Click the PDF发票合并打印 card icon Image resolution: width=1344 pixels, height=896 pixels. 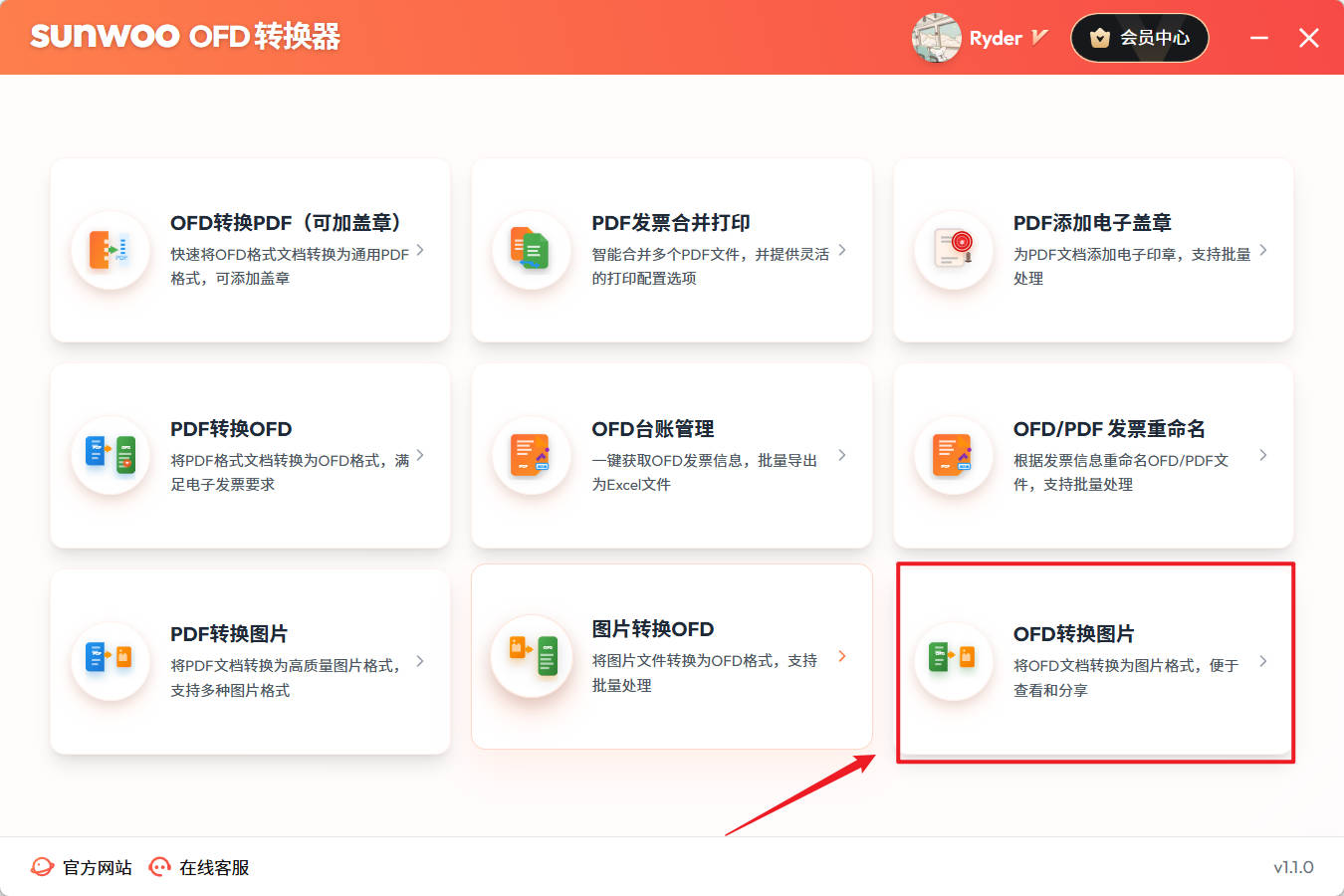tap(532, 250)
